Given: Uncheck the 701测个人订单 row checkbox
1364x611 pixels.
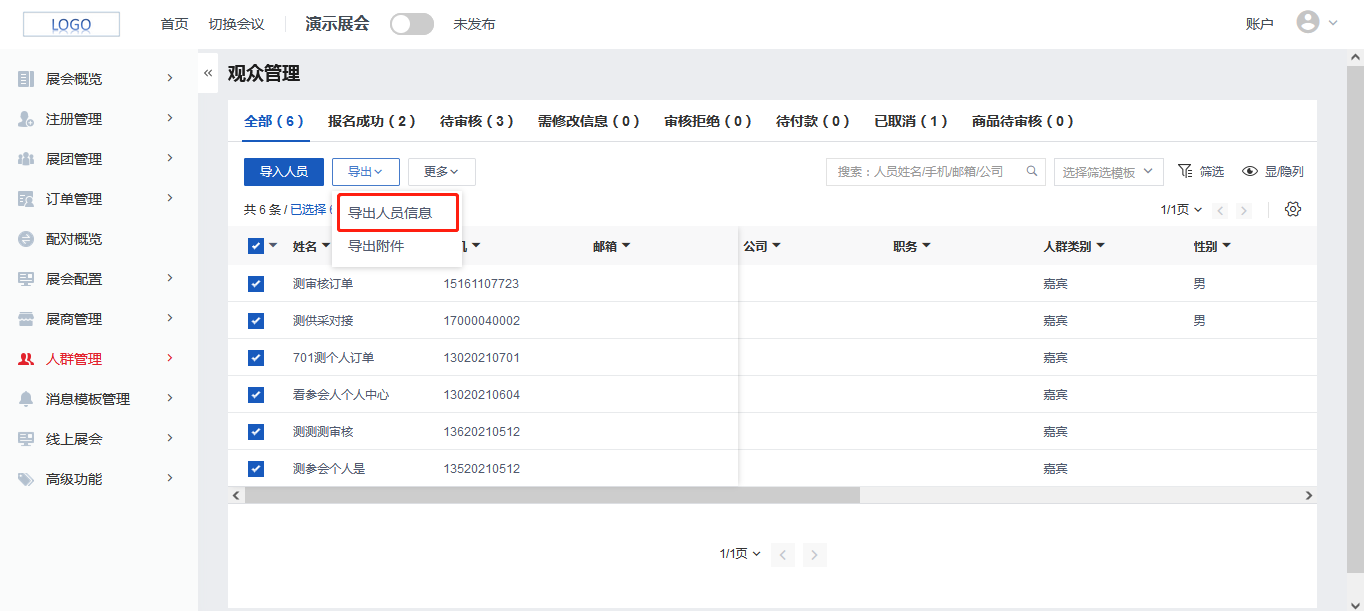Looking at the screenshot, I should pos(256,358).
